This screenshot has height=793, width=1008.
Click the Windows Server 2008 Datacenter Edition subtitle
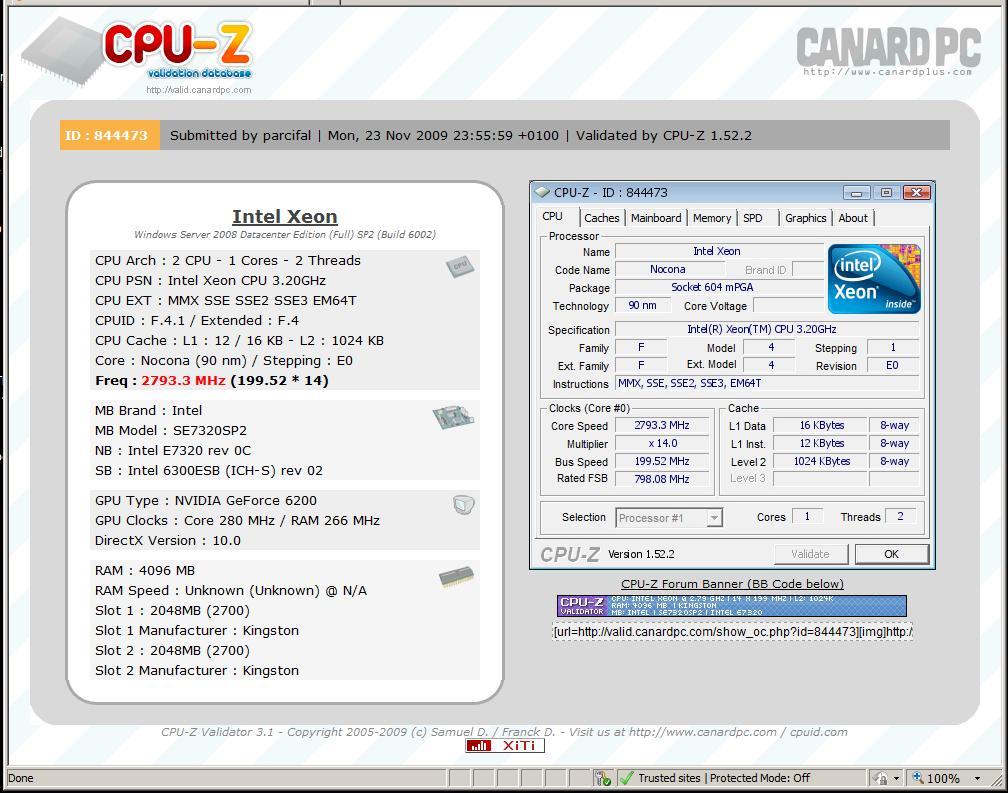coord(285,235)
